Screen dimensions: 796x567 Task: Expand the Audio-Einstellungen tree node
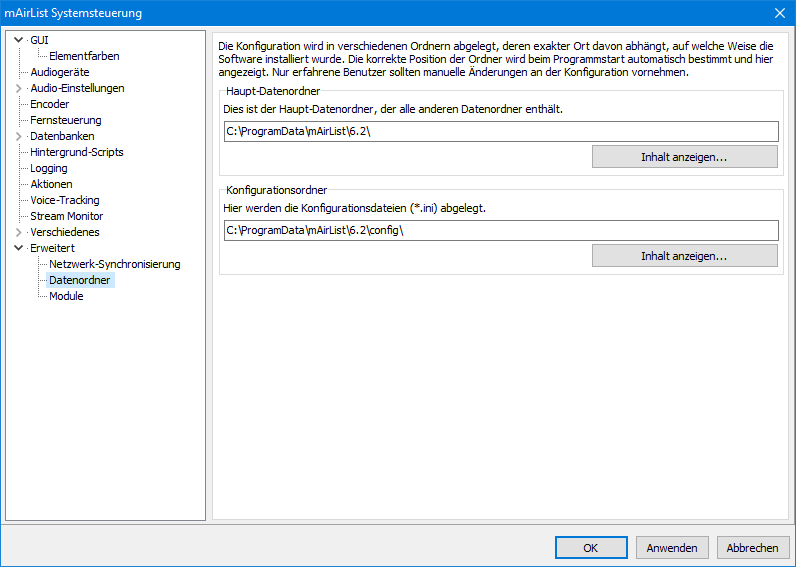(x=19, y=88)
